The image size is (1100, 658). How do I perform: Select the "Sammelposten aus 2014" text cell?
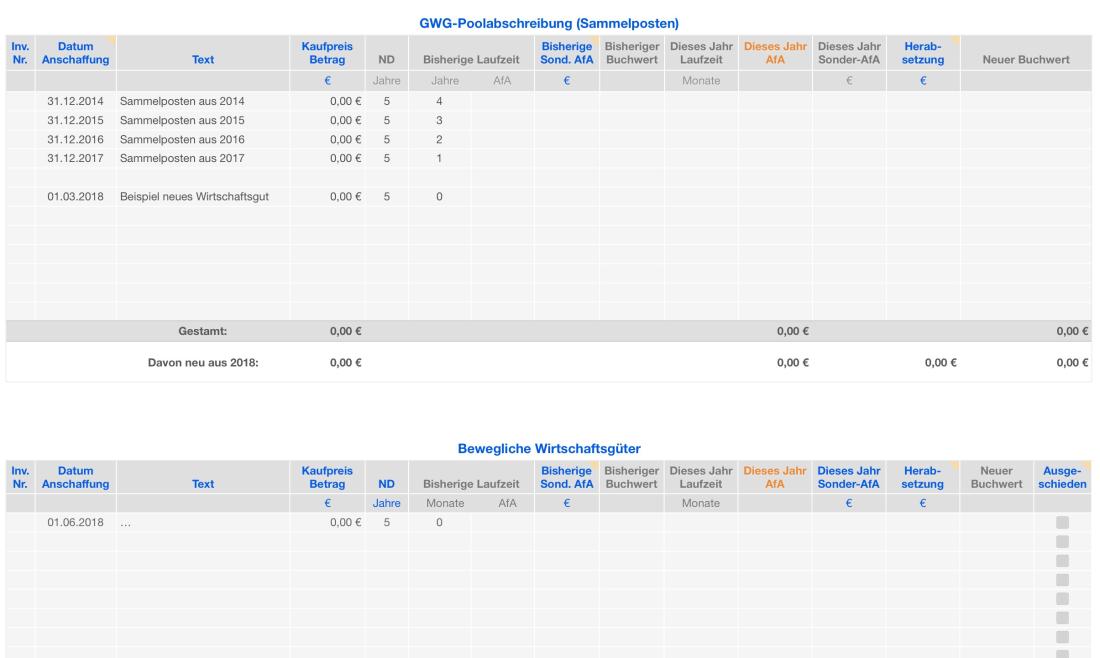coord(181,101)
